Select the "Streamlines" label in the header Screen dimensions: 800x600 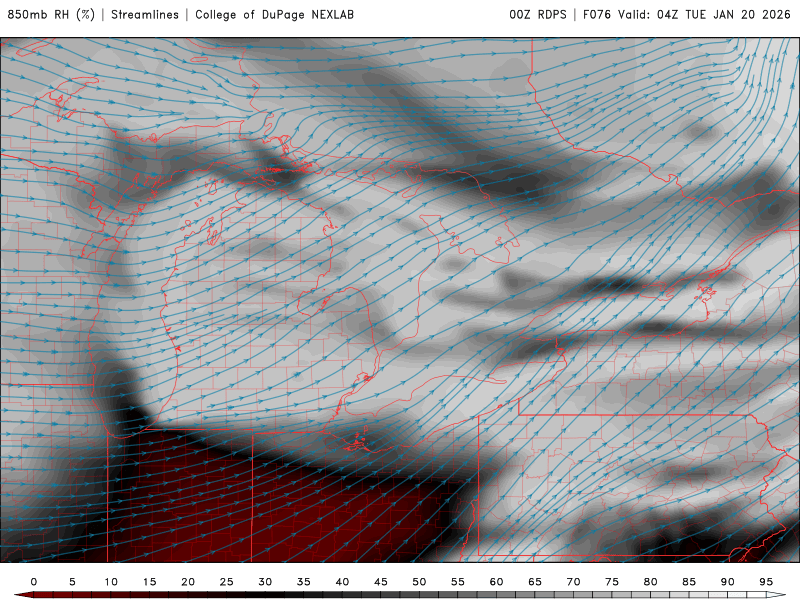tap(145, 15)
